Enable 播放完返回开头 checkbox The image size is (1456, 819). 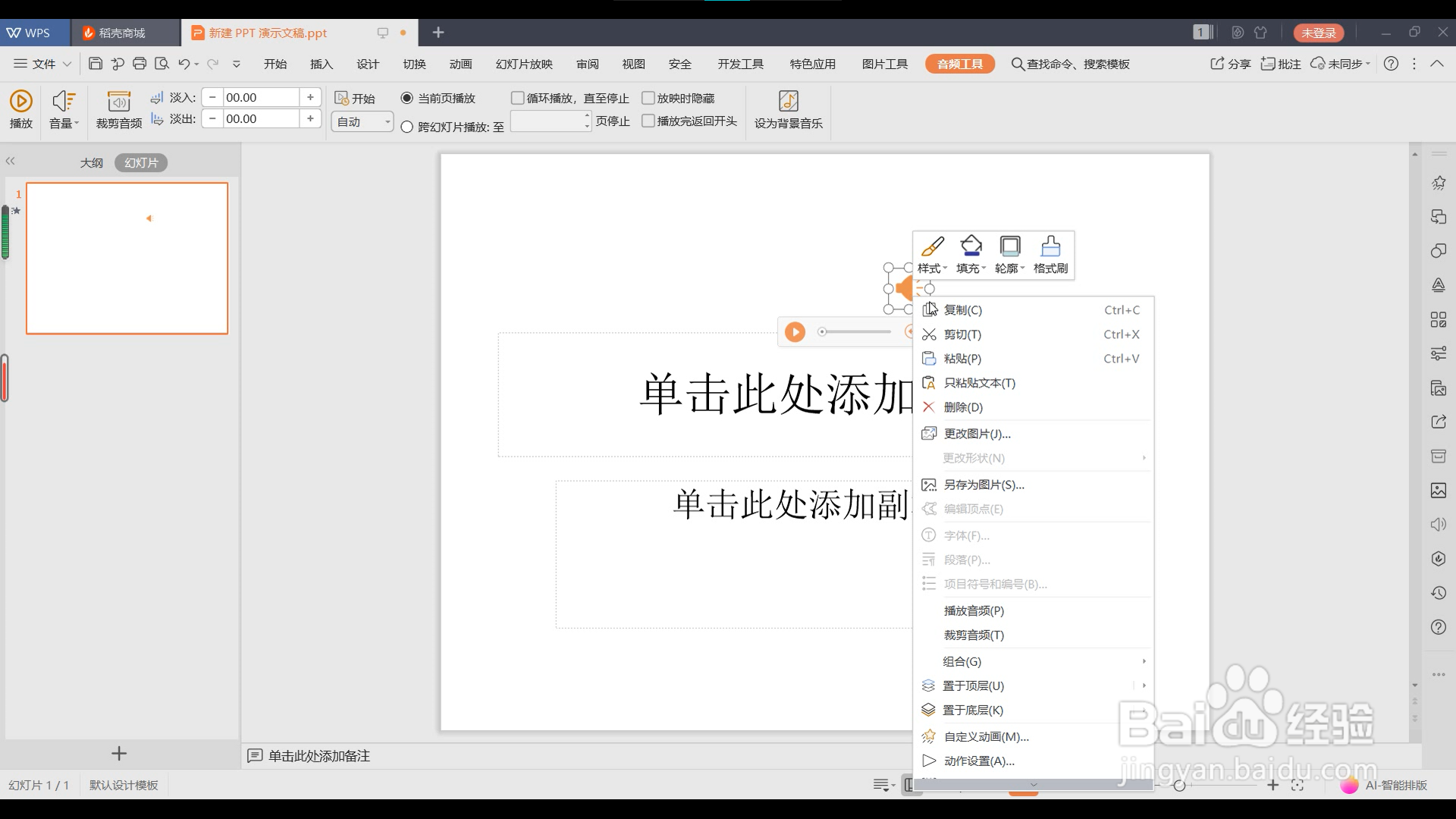(648, 121)
